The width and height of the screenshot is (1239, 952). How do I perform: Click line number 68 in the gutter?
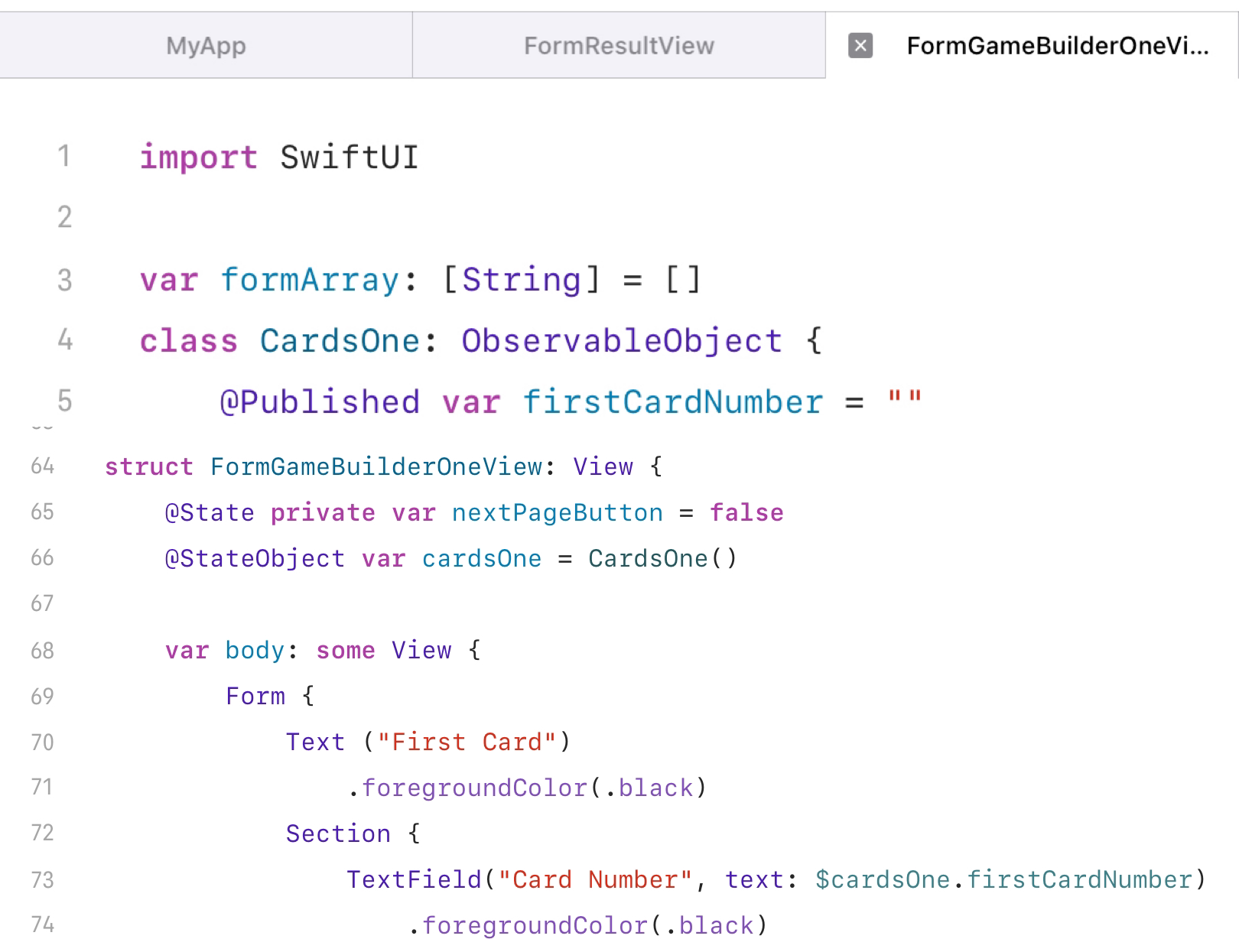coord(43,651)
